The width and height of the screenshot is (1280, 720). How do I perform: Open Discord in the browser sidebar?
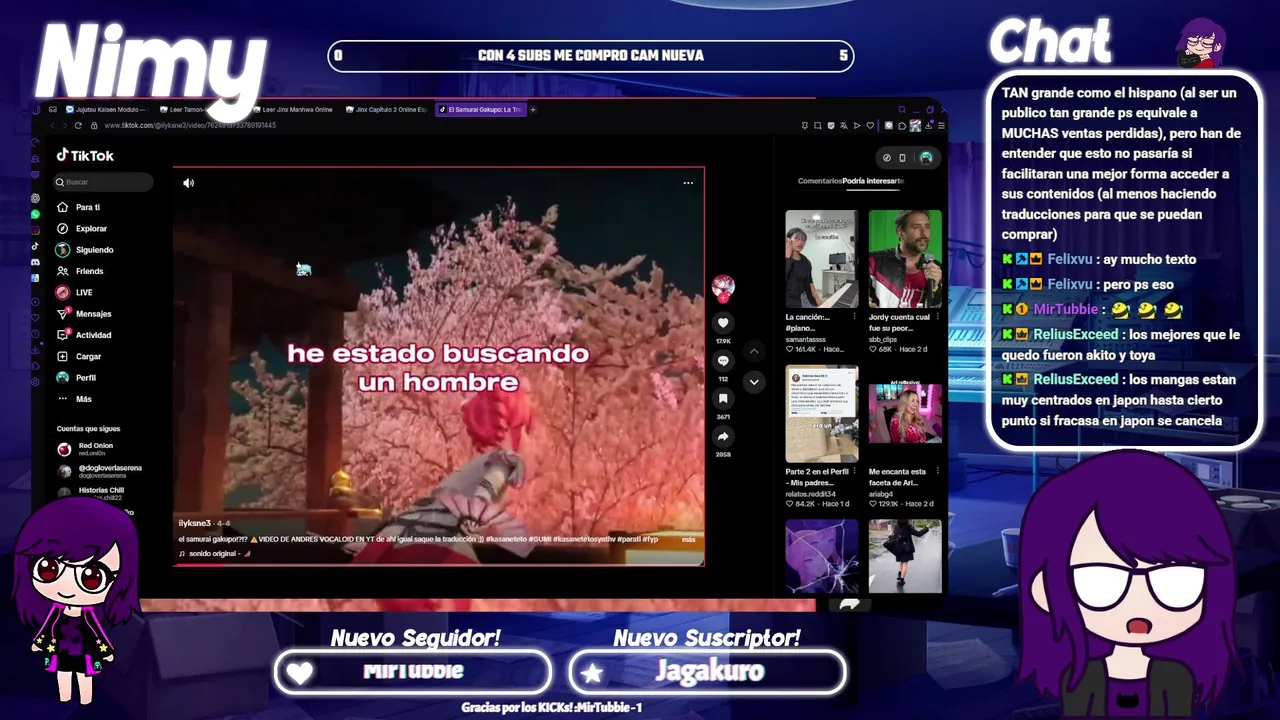click(35, 262)
